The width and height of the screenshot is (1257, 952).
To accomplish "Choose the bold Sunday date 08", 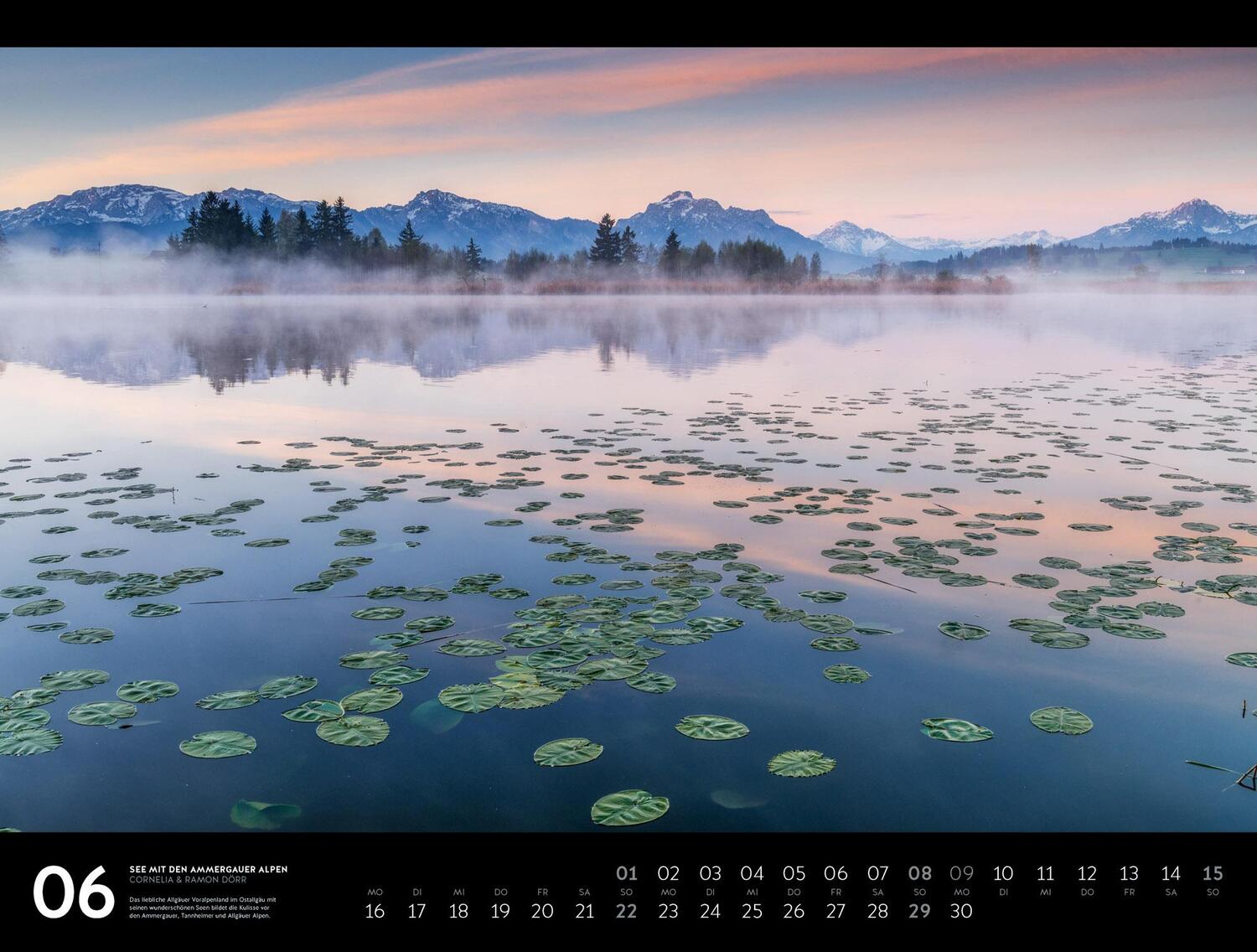I will pyautogui.click(x=919, y=873).
